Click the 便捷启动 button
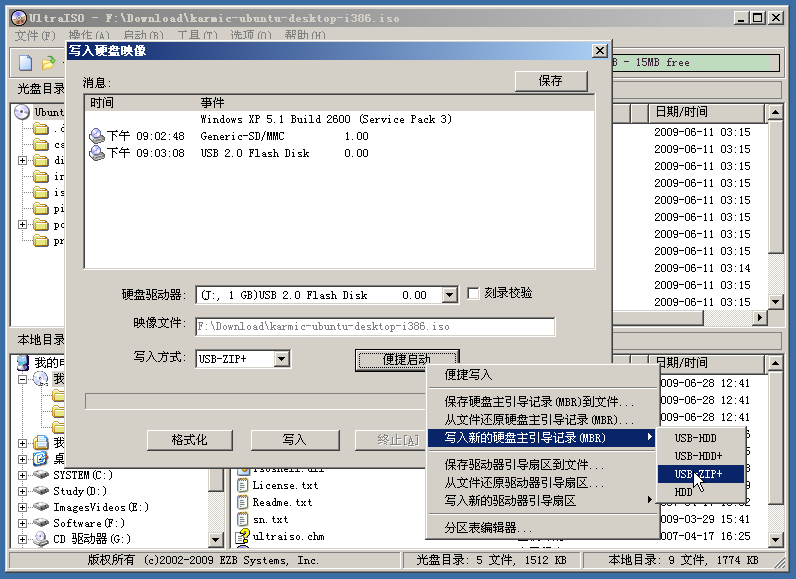This screenshot has width=796, height=579. click(407, 359)
